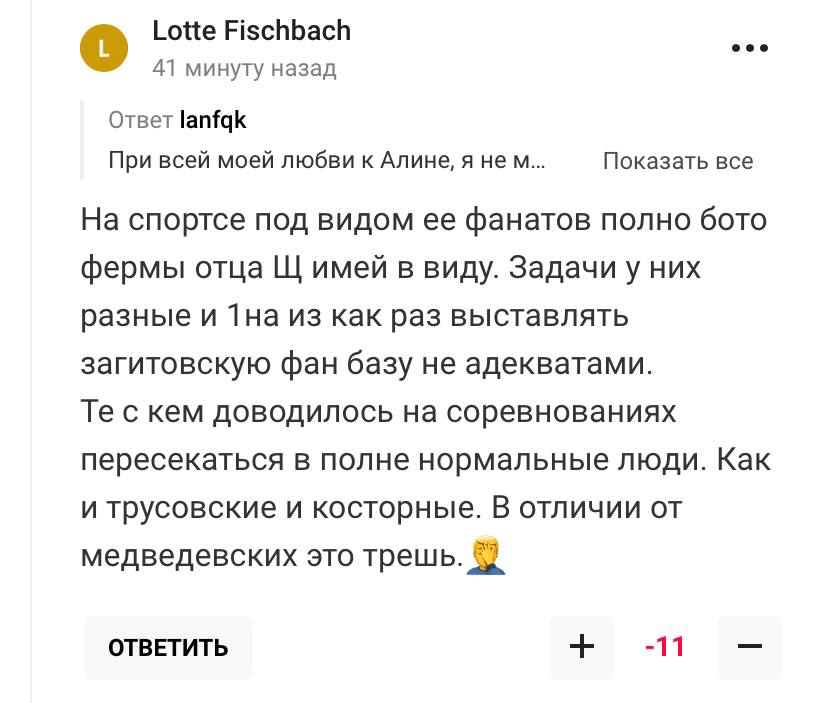Click the "Ответ" label in the quote
Image resolution: width=828 pixels, height=703 pixels.
(140, 121)
